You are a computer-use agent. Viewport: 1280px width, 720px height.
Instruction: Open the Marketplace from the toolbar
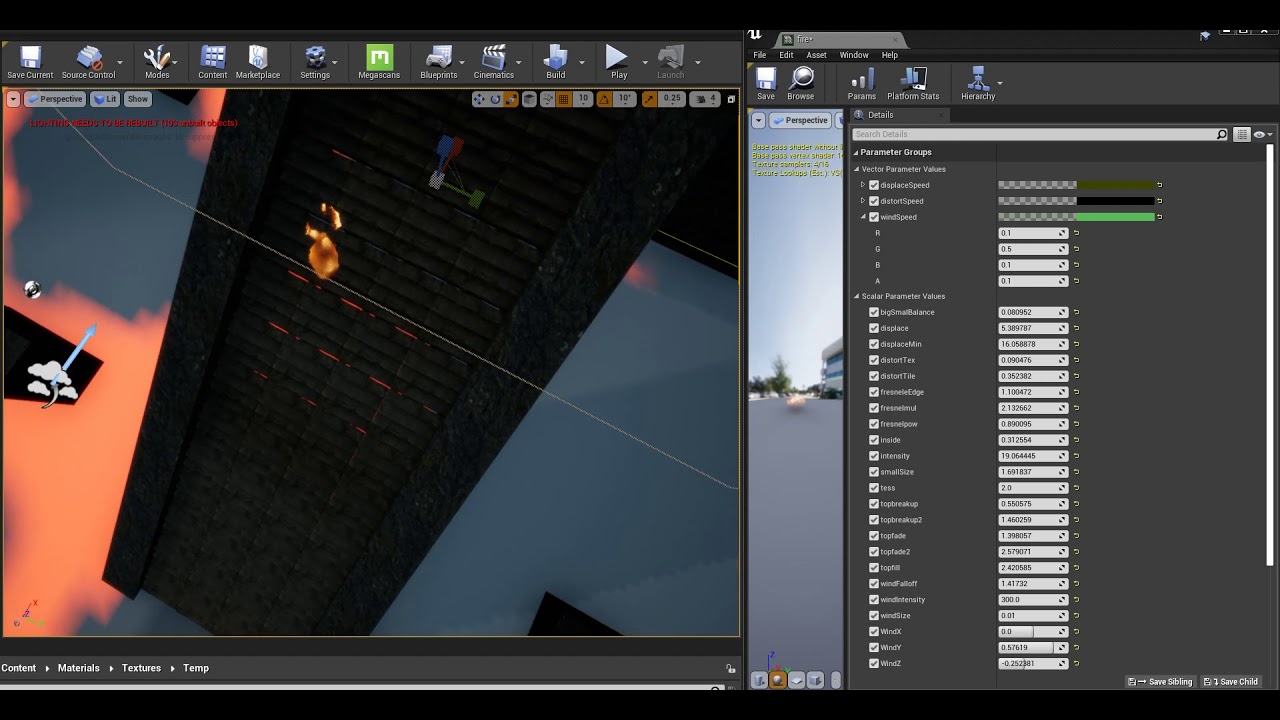pyautogui.click(x=258, y=62)
